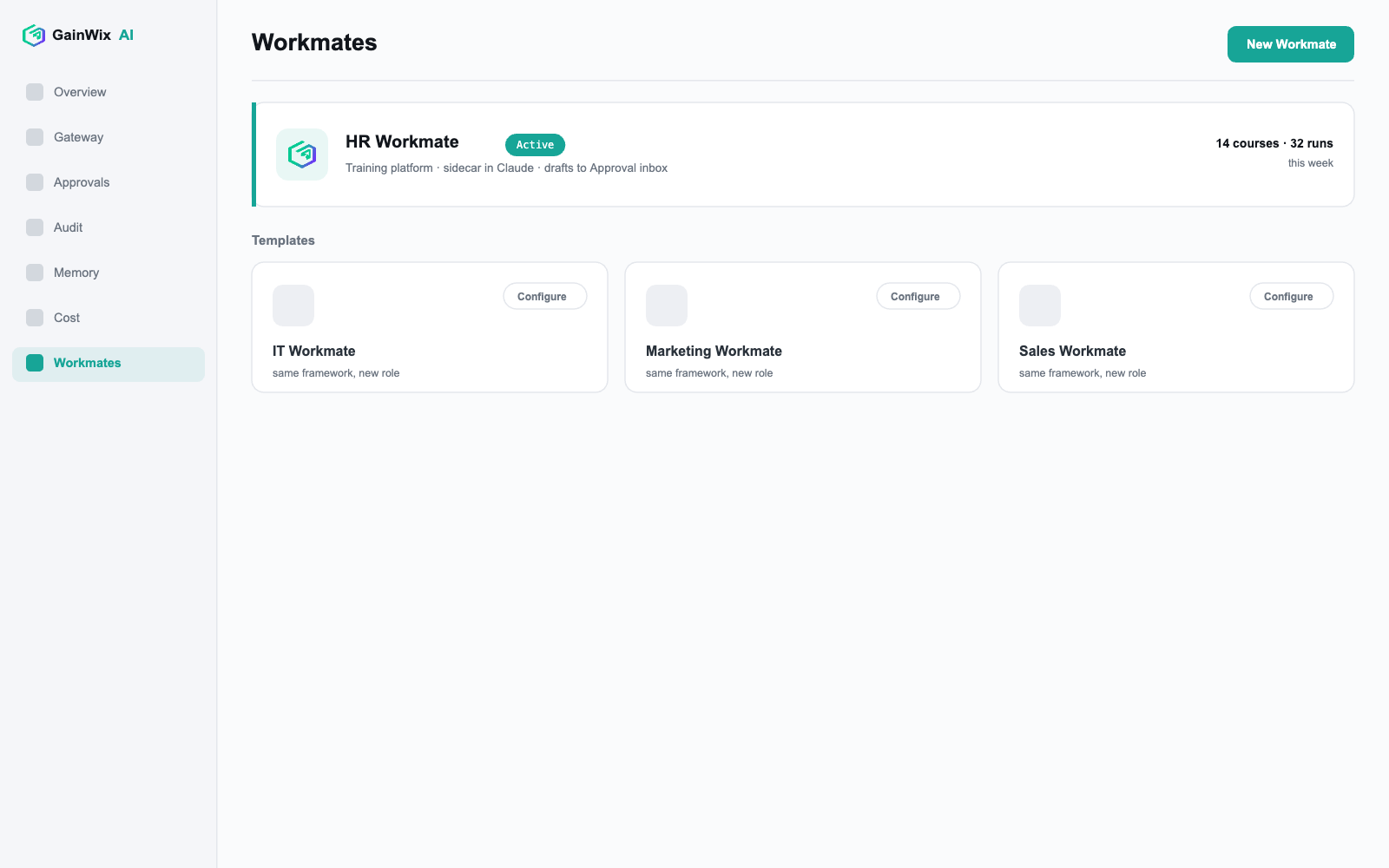Open the Approvals section
Image resolution: width=1389 pixels, height=868 pixels.
[x=109, y=182]
